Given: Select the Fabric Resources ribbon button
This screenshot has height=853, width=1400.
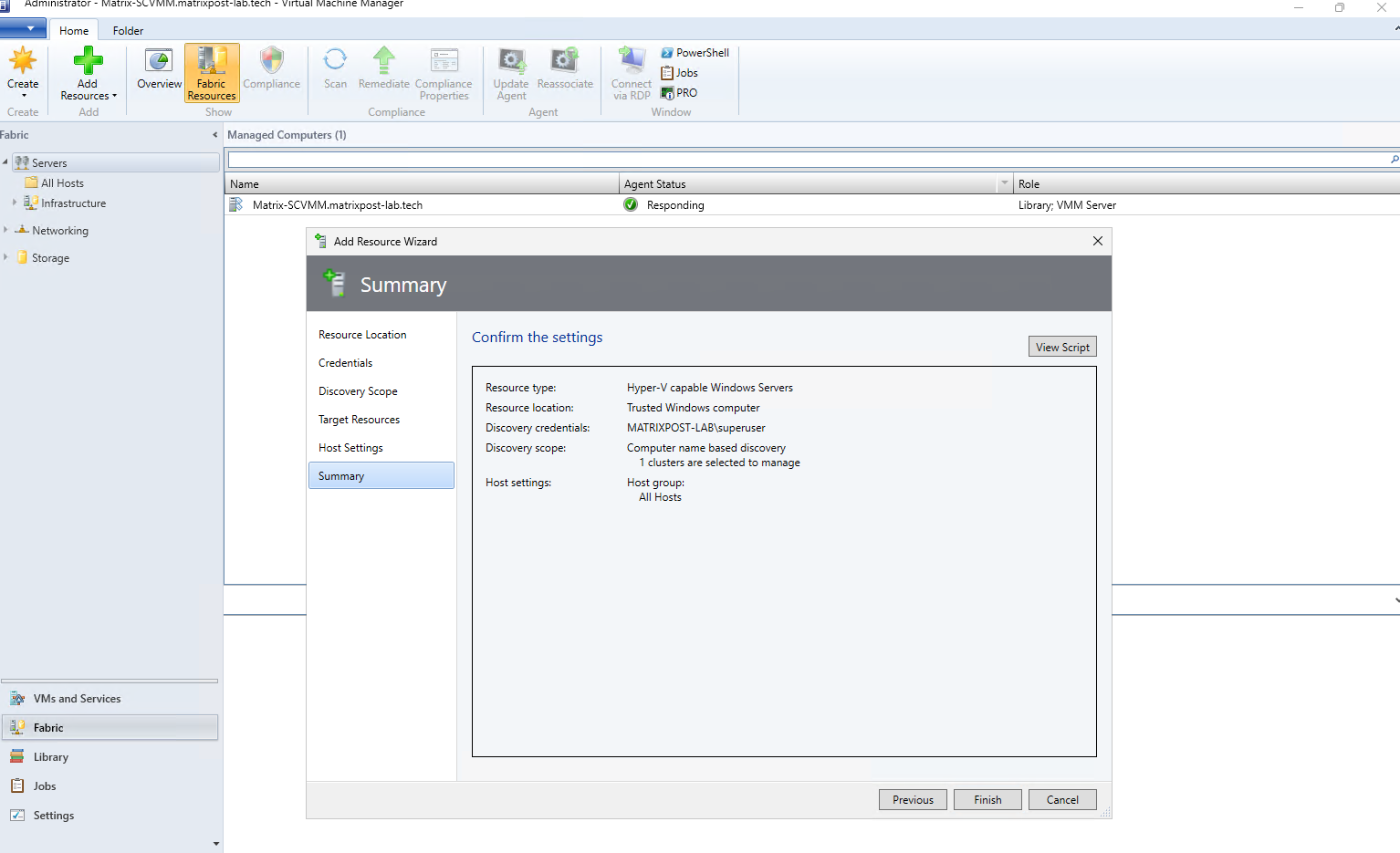Looking at the screenshot, I should pyautogui.click(x=212, y=73).
